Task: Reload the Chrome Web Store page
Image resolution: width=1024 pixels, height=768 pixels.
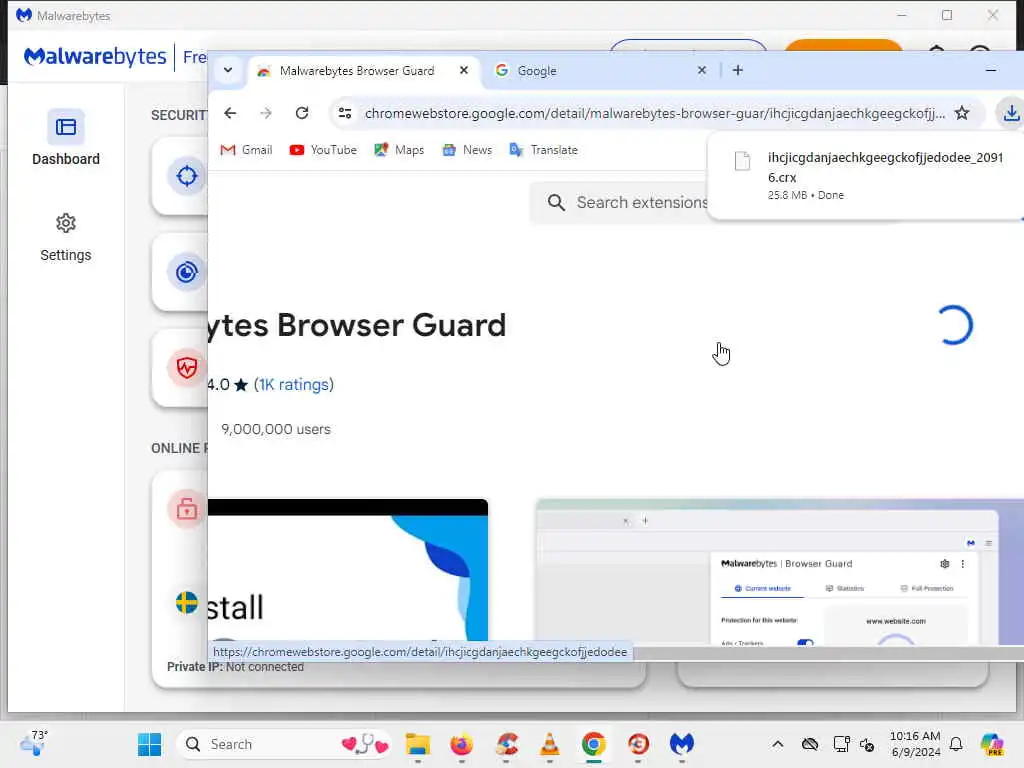Action: (x=302, y=113)
